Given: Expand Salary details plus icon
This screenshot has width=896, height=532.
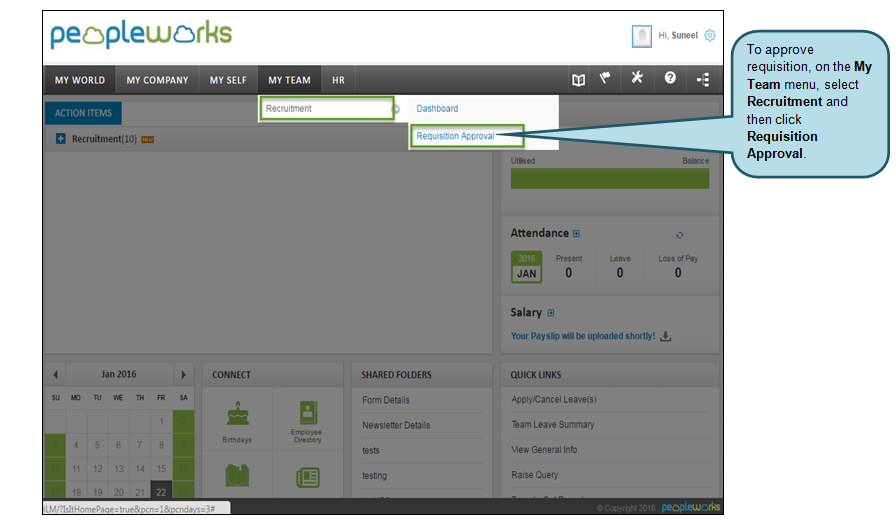Looking at the screenshot, I should click(551, 313).
